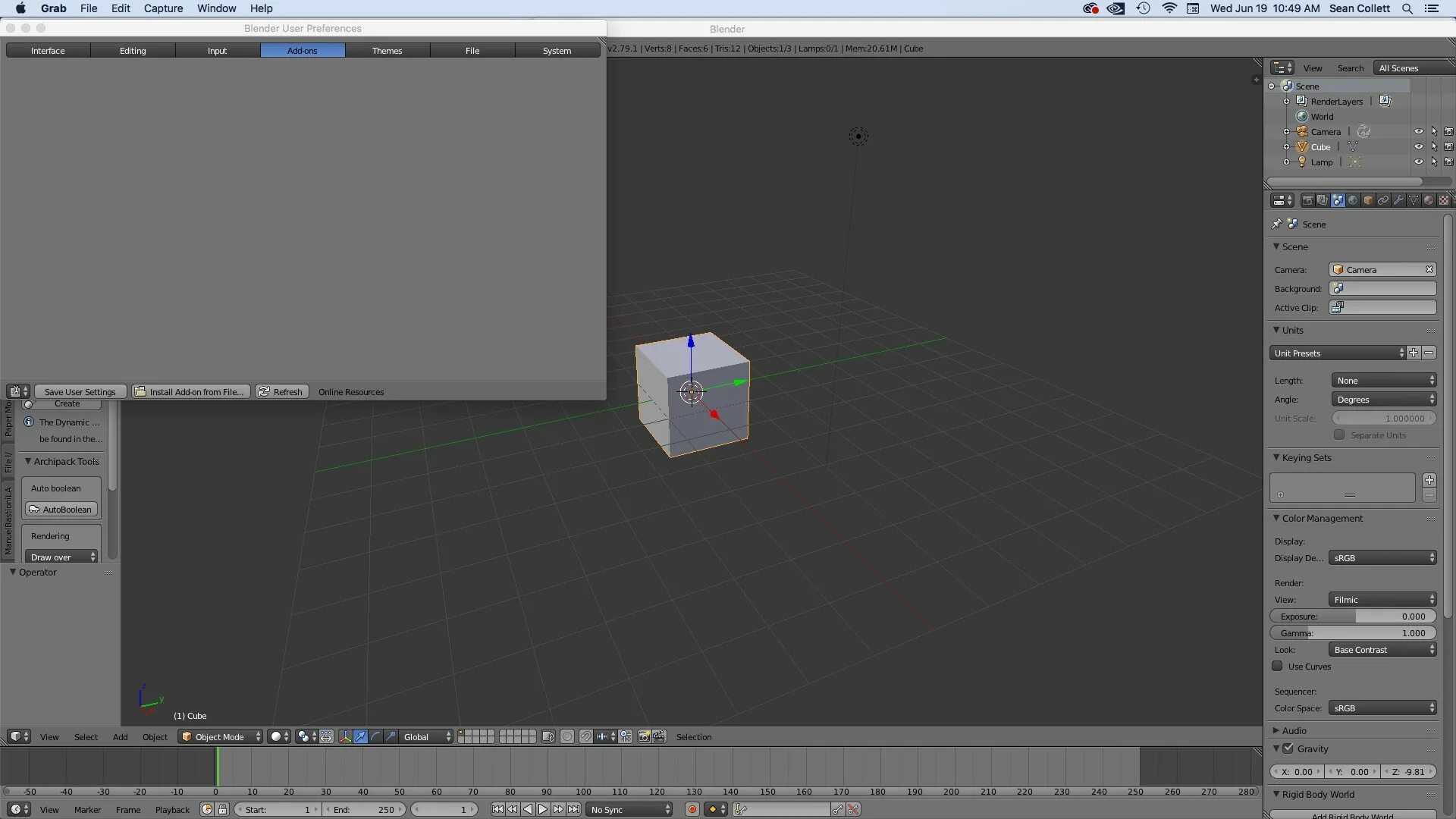Click Save User Settings button
Image resolution: width=1456 pixels, height=819 pixels.
(x=80, y=391)
